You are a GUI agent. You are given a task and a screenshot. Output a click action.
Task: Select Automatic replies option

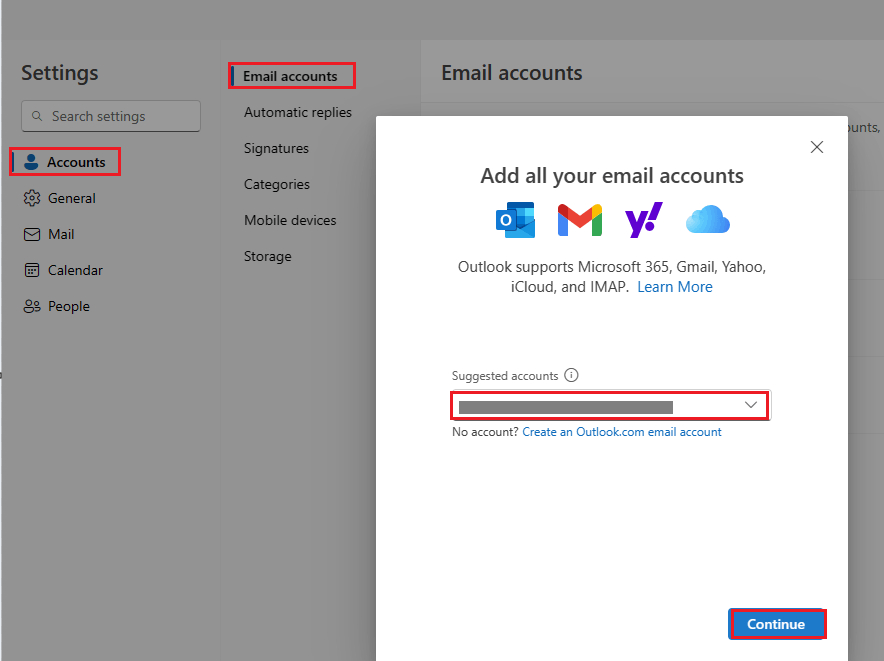298,112
